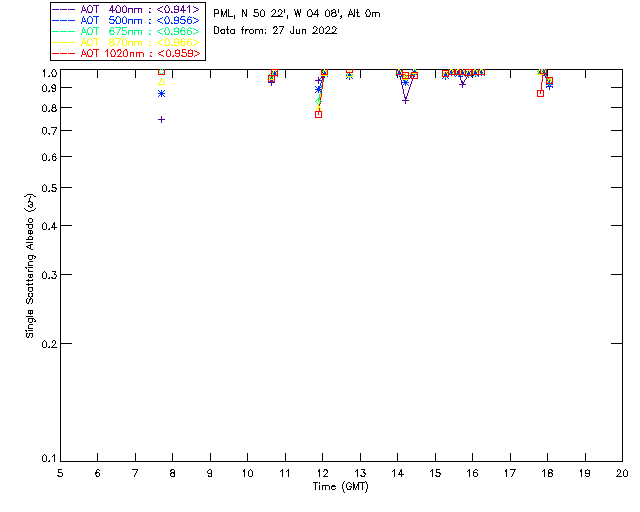Click the 'Data from: 27 Jun 2022' text
Screen dimensions: 640x512
[x=275, y=30]
